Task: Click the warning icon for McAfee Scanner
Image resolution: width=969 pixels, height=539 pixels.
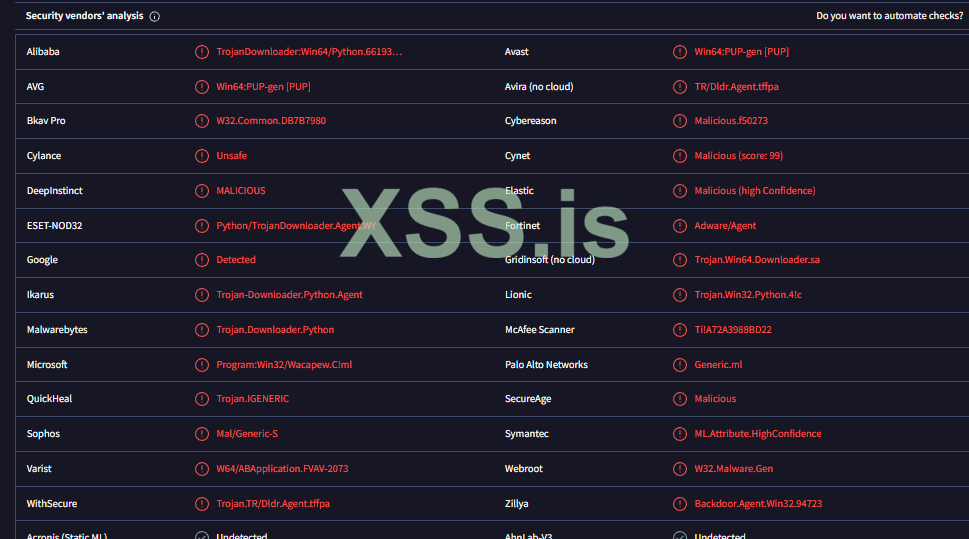Action: tap(680, 330)
